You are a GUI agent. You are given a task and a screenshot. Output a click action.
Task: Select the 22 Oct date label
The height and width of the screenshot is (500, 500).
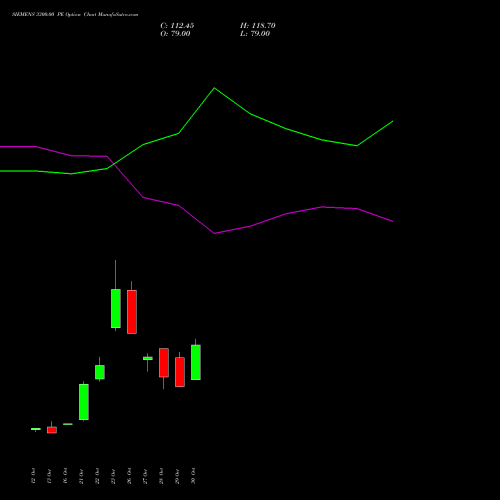coord(97,476)
